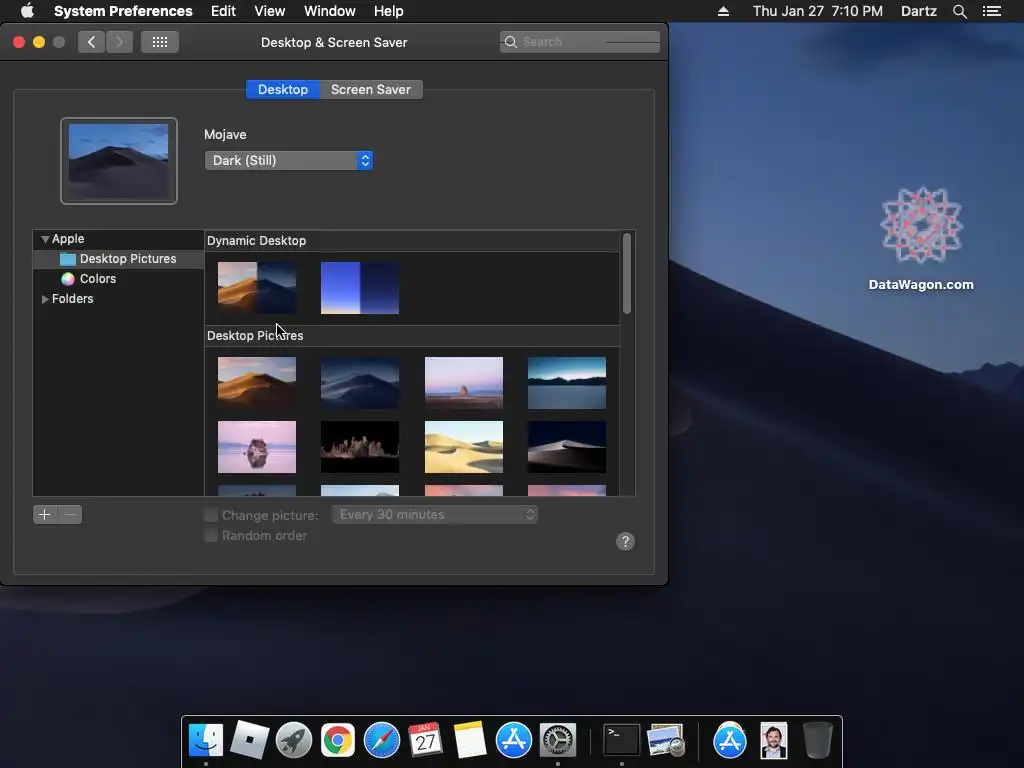The image size is (1024, 768).
Task: Open Notification Center list icon
Action: 991,11
